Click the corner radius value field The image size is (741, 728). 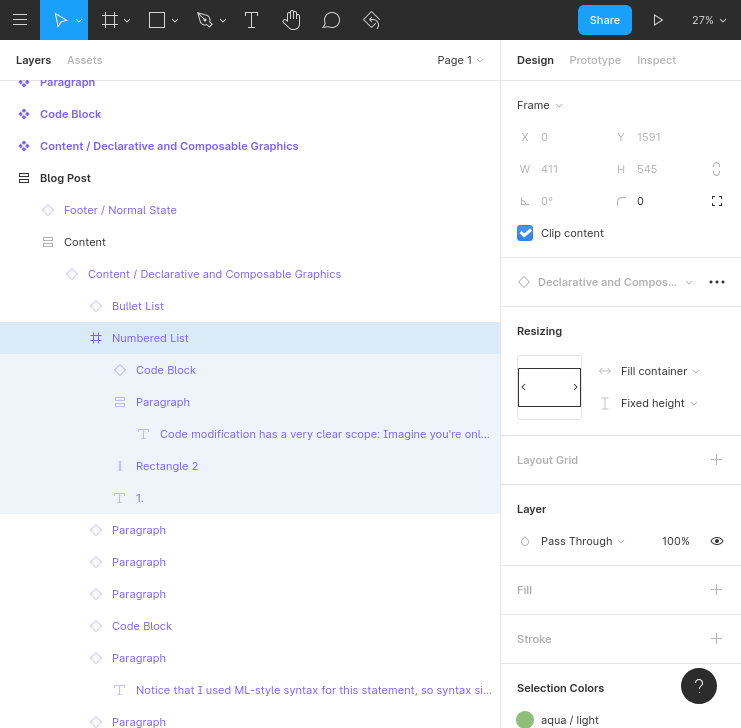pos(640,201)
